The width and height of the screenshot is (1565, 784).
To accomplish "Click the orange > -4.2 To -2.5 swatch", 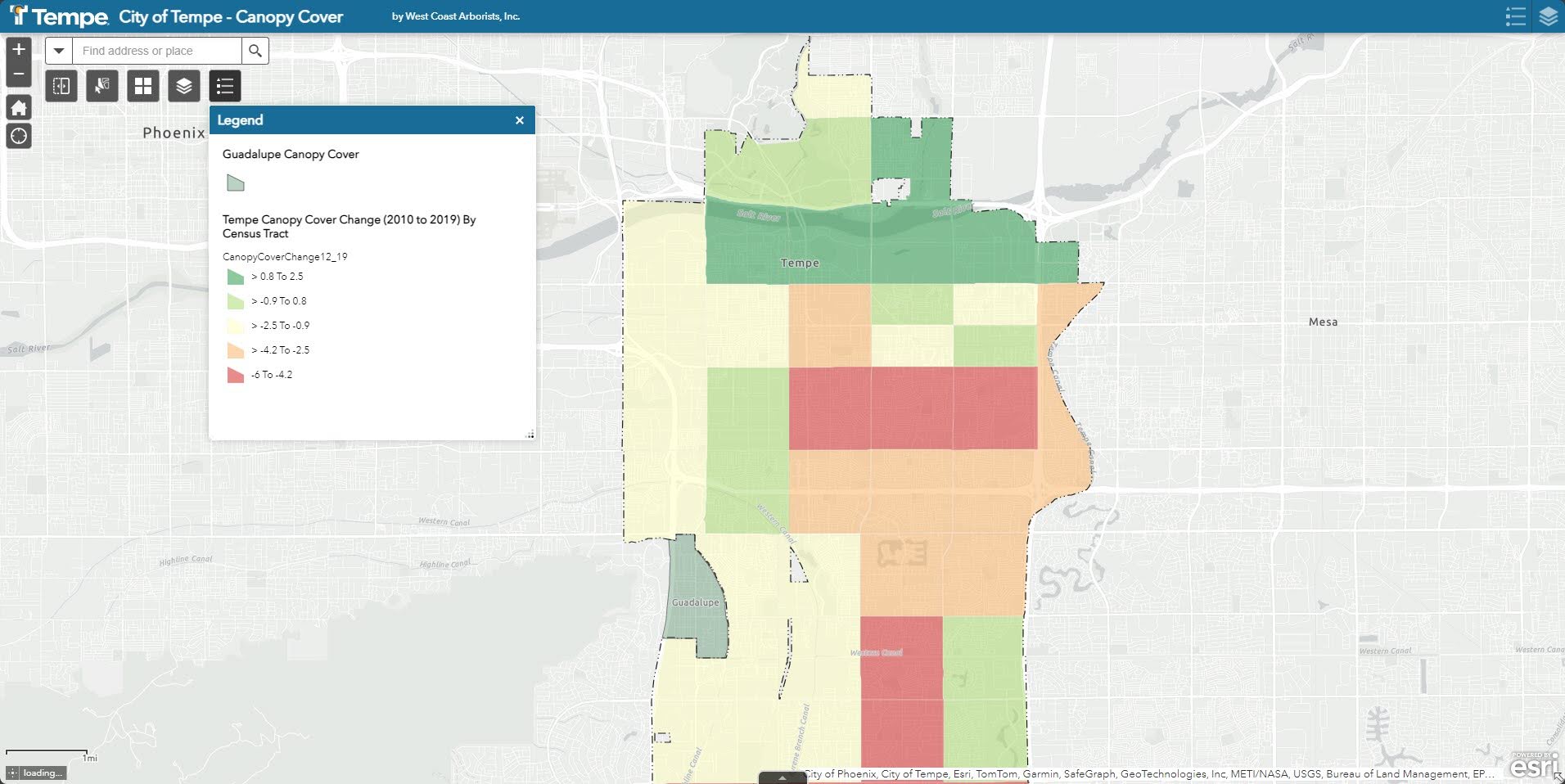I will (236, 350).
